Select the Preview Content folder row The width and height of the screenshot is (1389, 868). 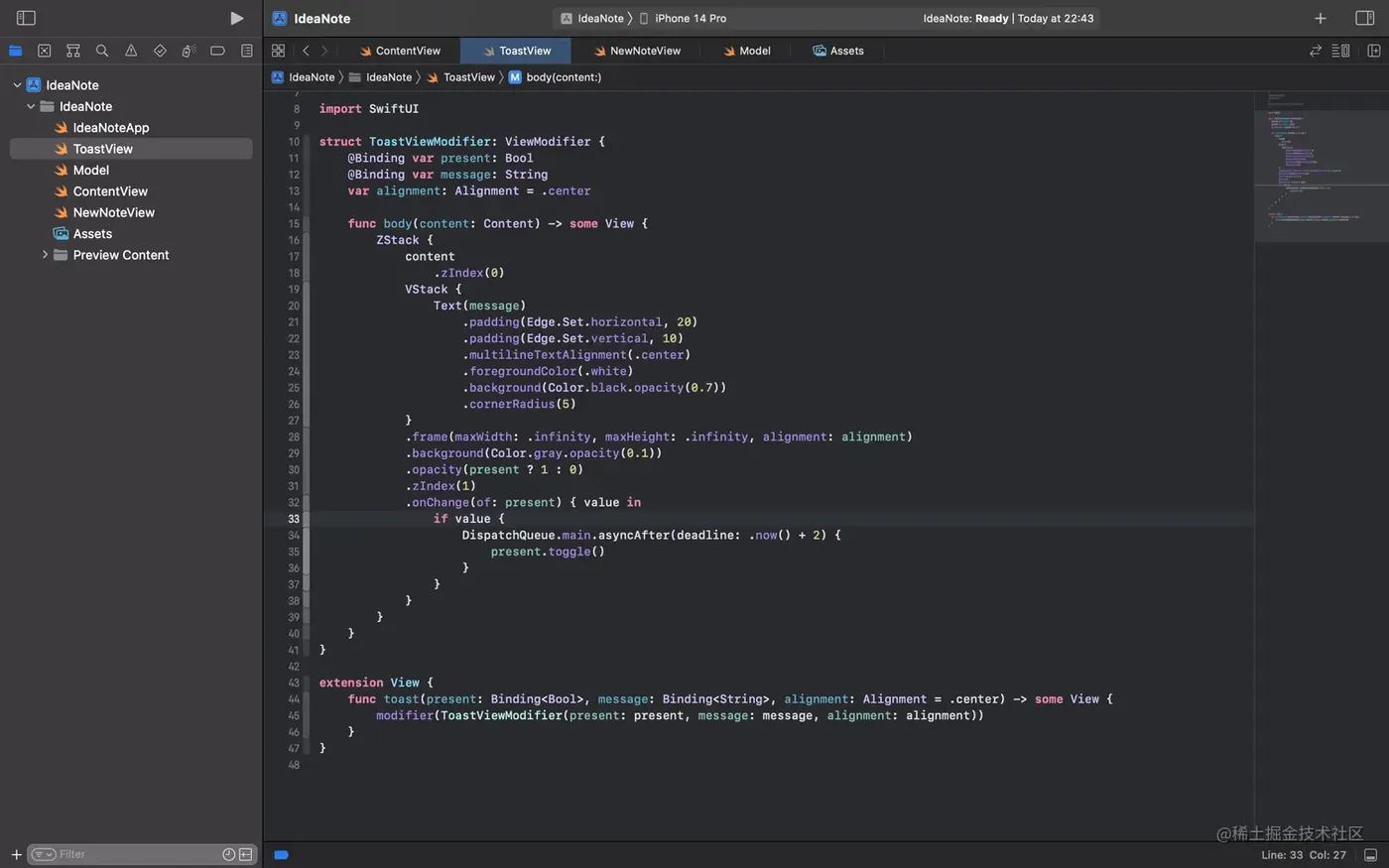[131, 255]
